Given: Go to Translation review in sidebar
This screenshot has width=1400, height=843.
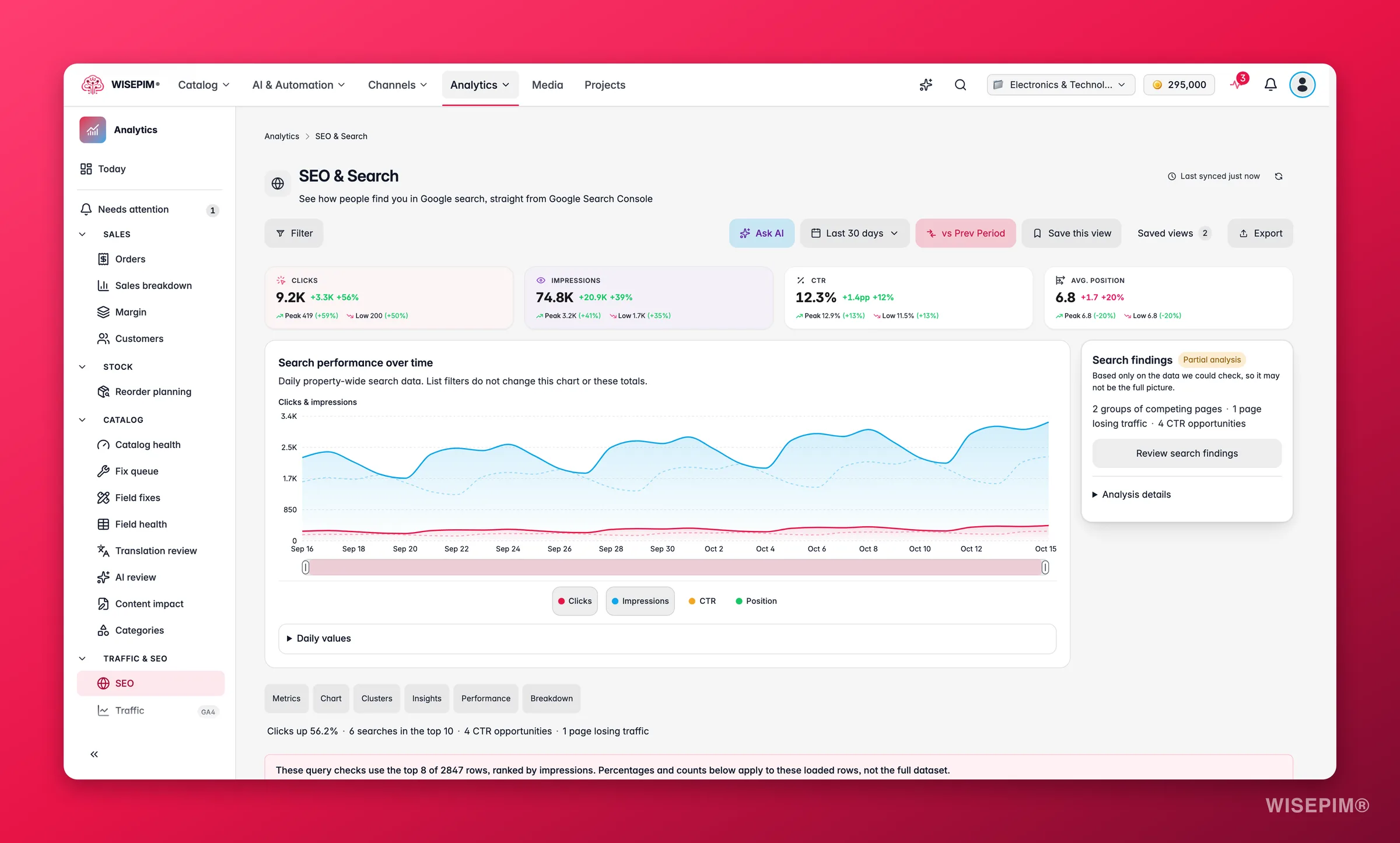Looking at the screenshot, I should (x=150, y=551).
